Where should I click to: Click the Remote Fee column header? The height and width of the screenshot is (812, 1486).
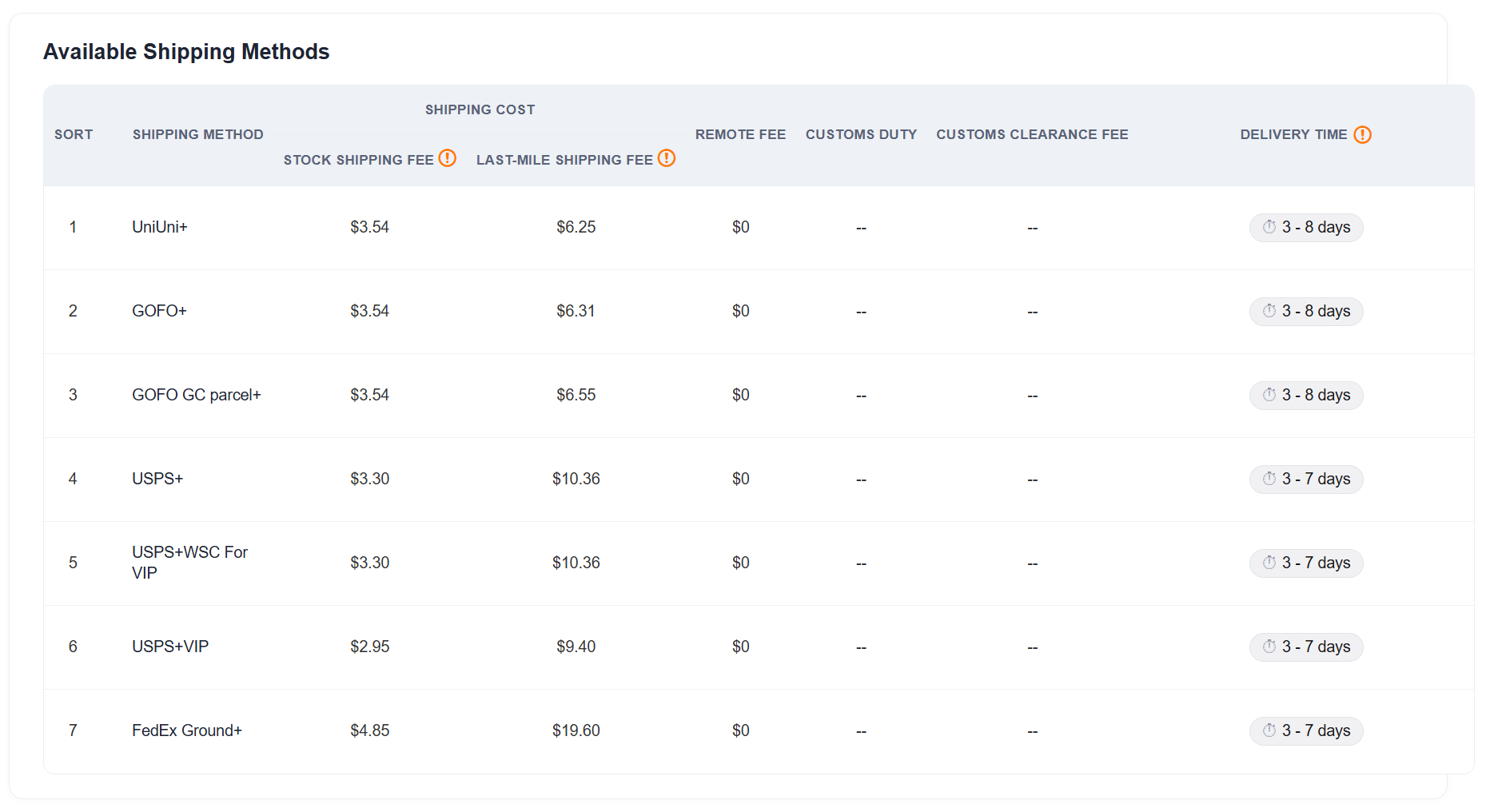(x=741, y=134)
